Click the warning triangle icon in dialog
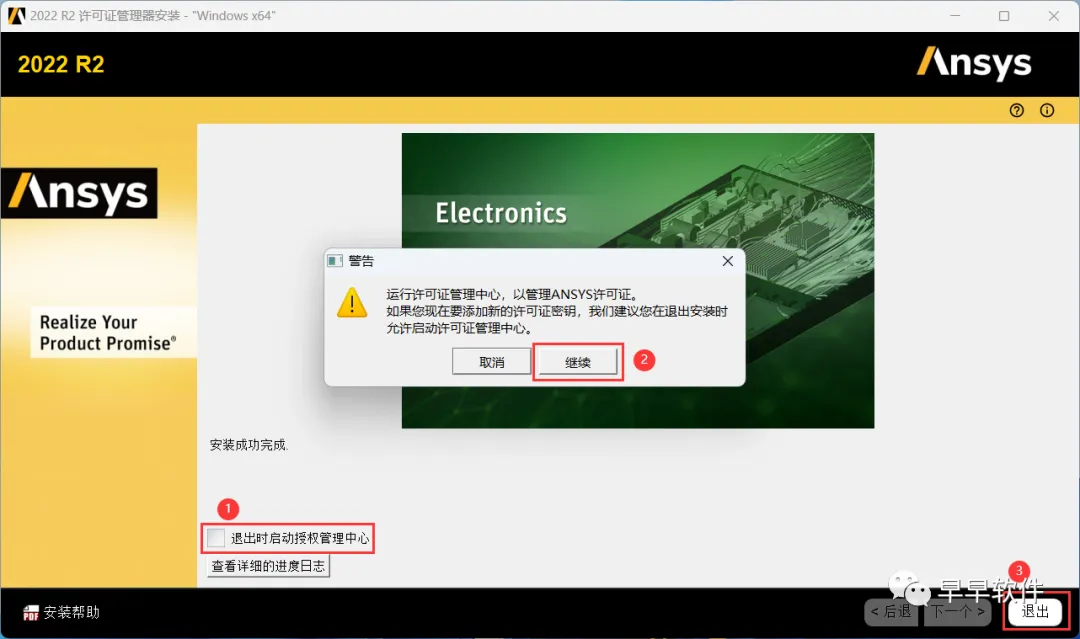The height and width of the screenshot is (639, 1080). pos(352,303)
